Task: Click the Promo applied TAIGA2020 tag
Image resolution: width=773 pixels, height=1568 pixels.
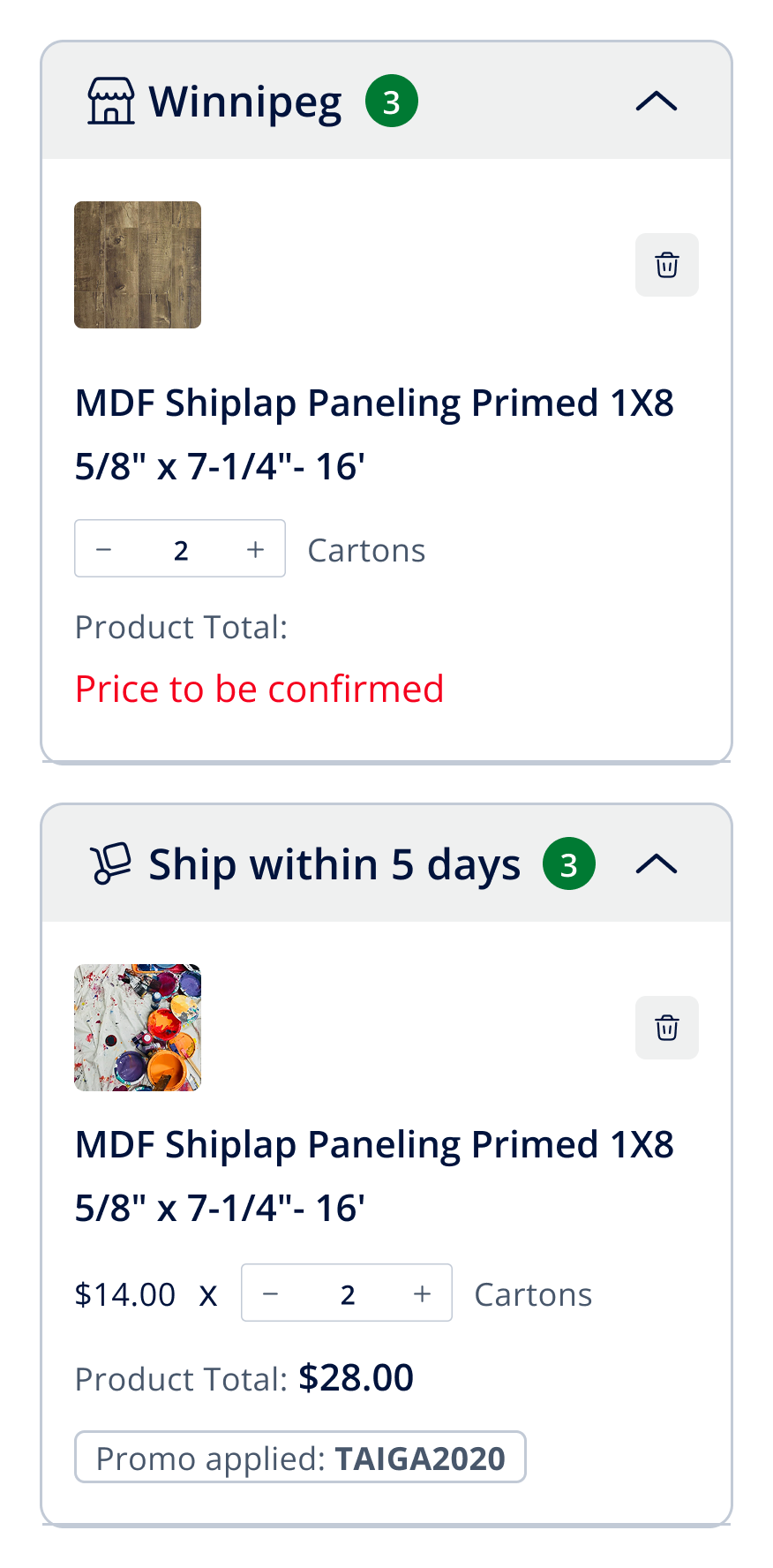Action: pos(300,1458)
